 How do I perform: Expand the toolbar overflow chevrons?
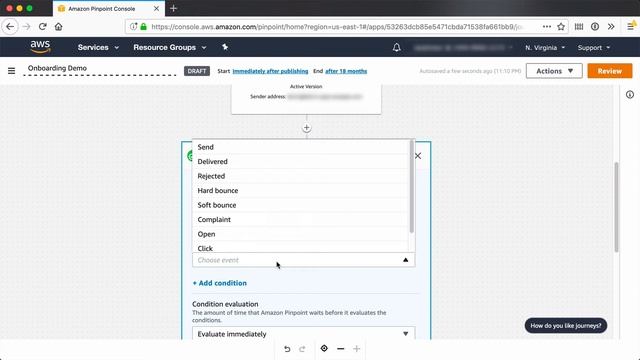pos(611,27)
